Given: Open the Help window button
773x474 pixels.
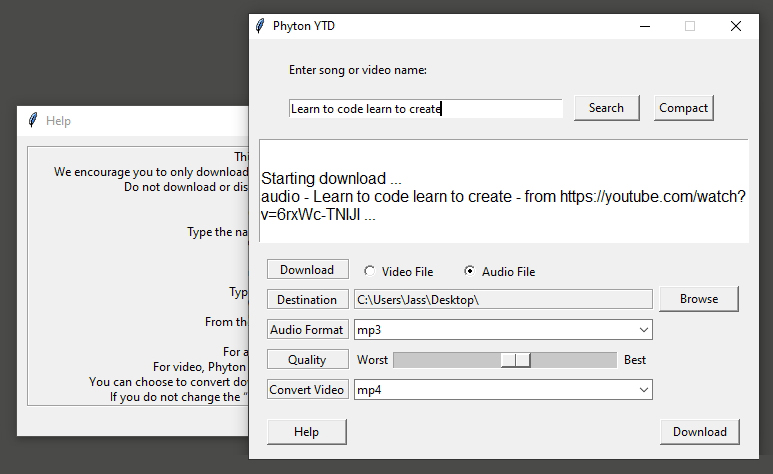Looking at the screenshot, I should (x=307, y=432).
